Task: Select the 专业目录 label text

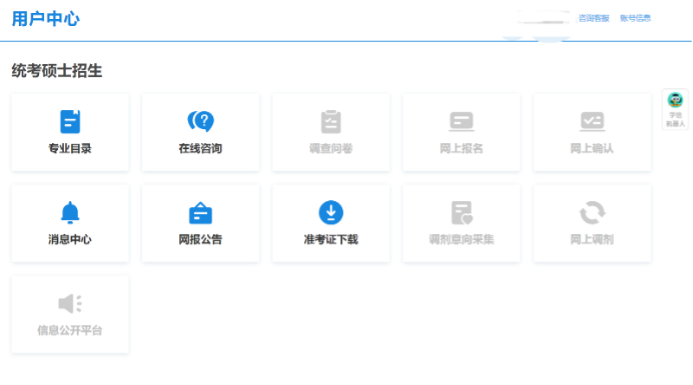Action: tap(70, 149)
